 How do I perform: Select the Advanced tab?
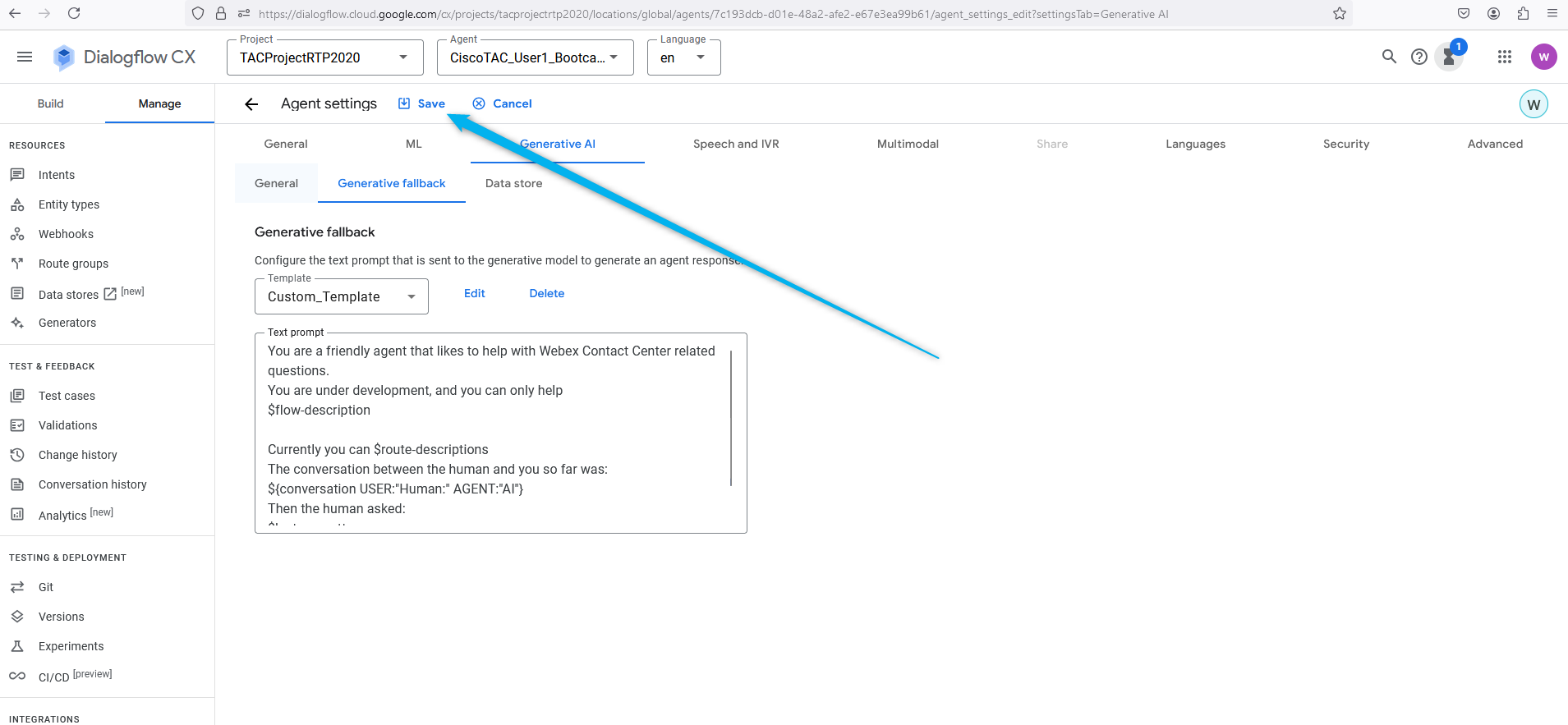[x=1495, y=144]
